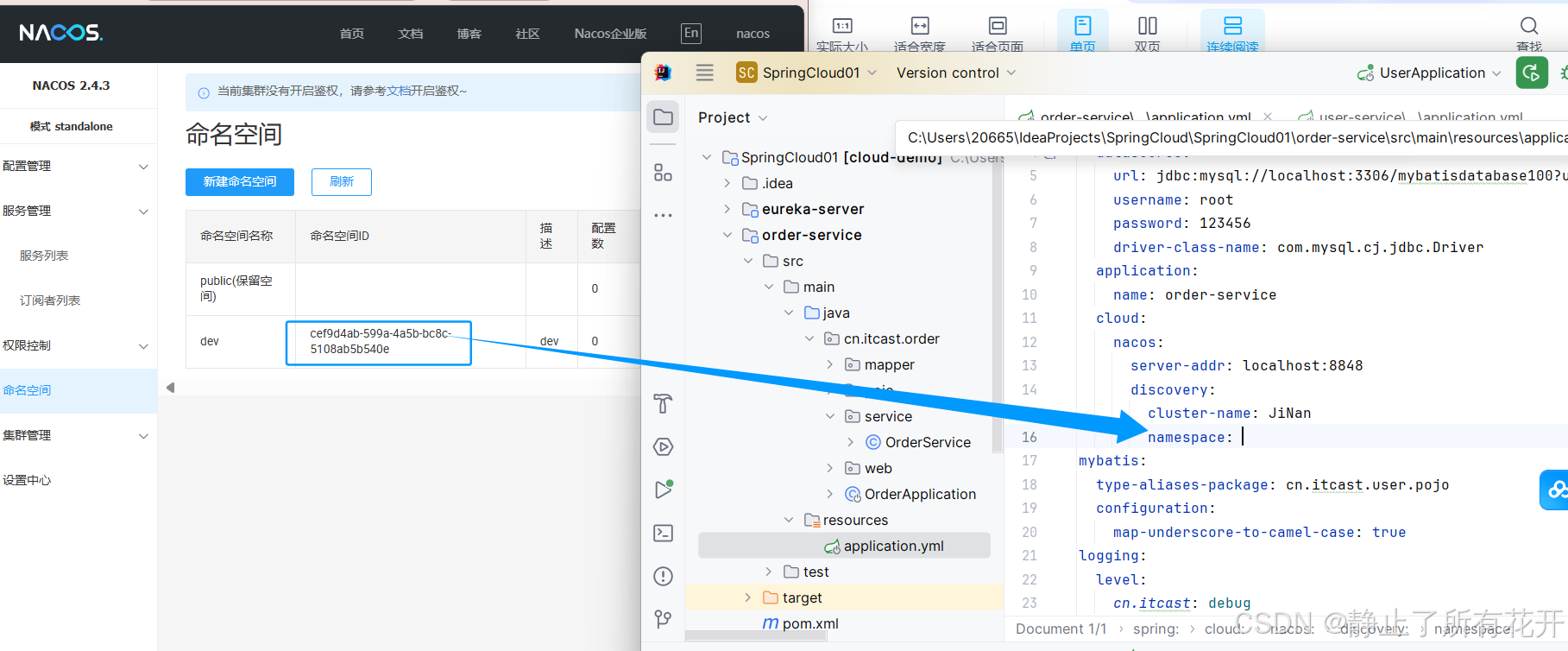This screenshot has width=1568, height=651.
Task: Open the Terminal tool window icon
Action: (x=663, y=533)
